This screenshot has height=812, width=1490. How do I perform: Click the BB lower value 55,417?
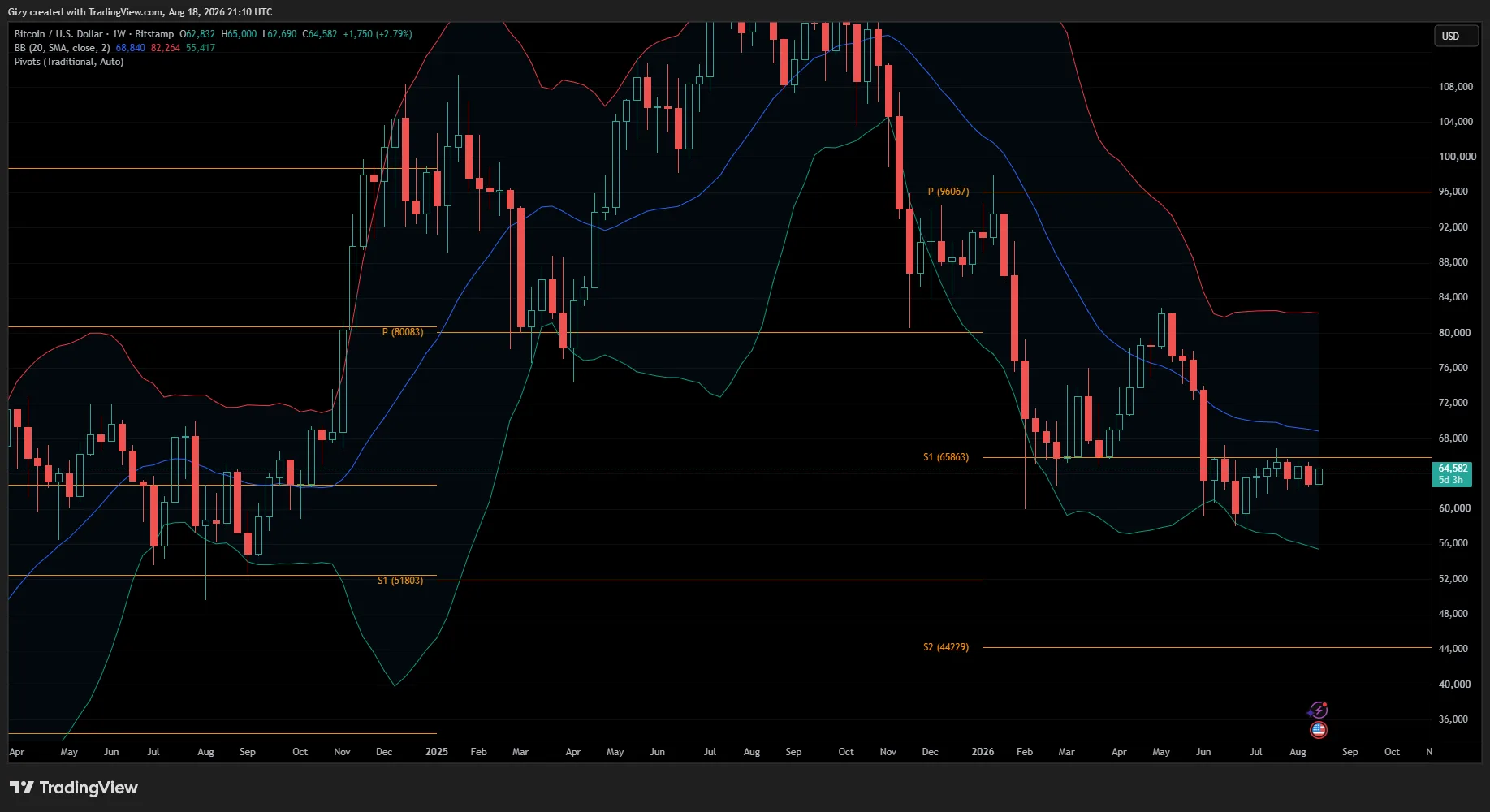[x=201, y=48]
